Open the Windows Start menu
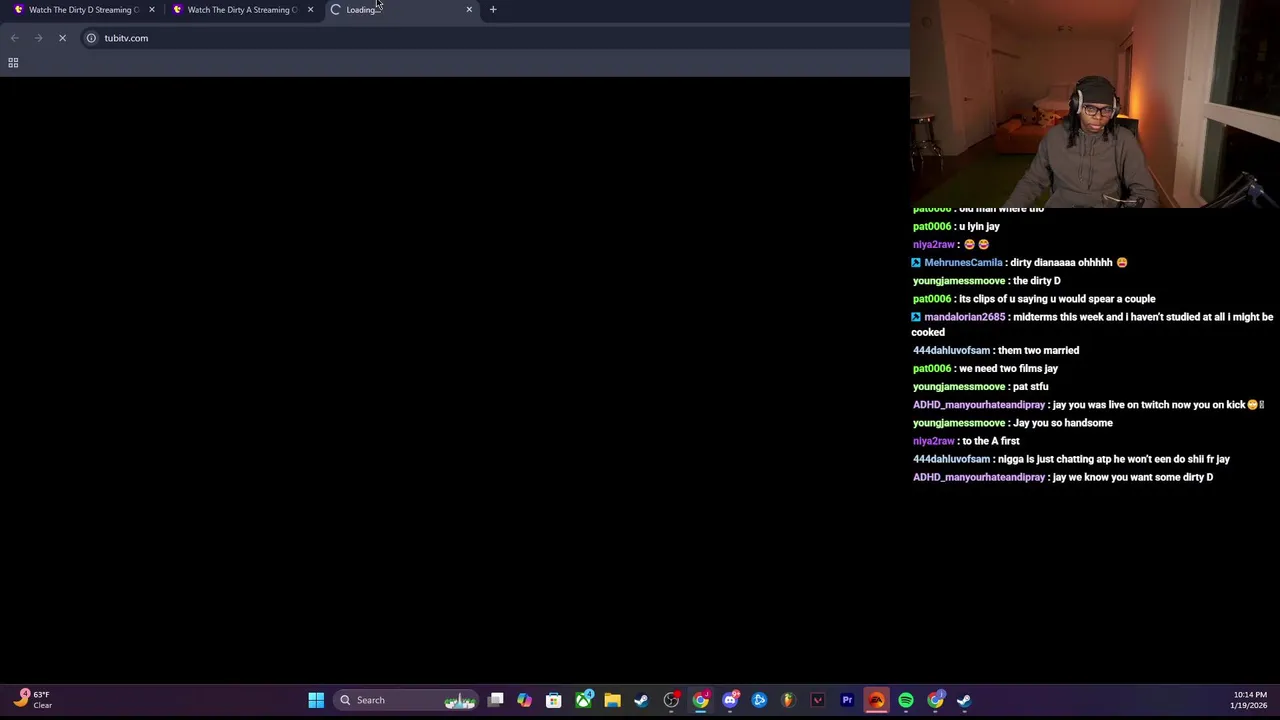 point(316,700)
